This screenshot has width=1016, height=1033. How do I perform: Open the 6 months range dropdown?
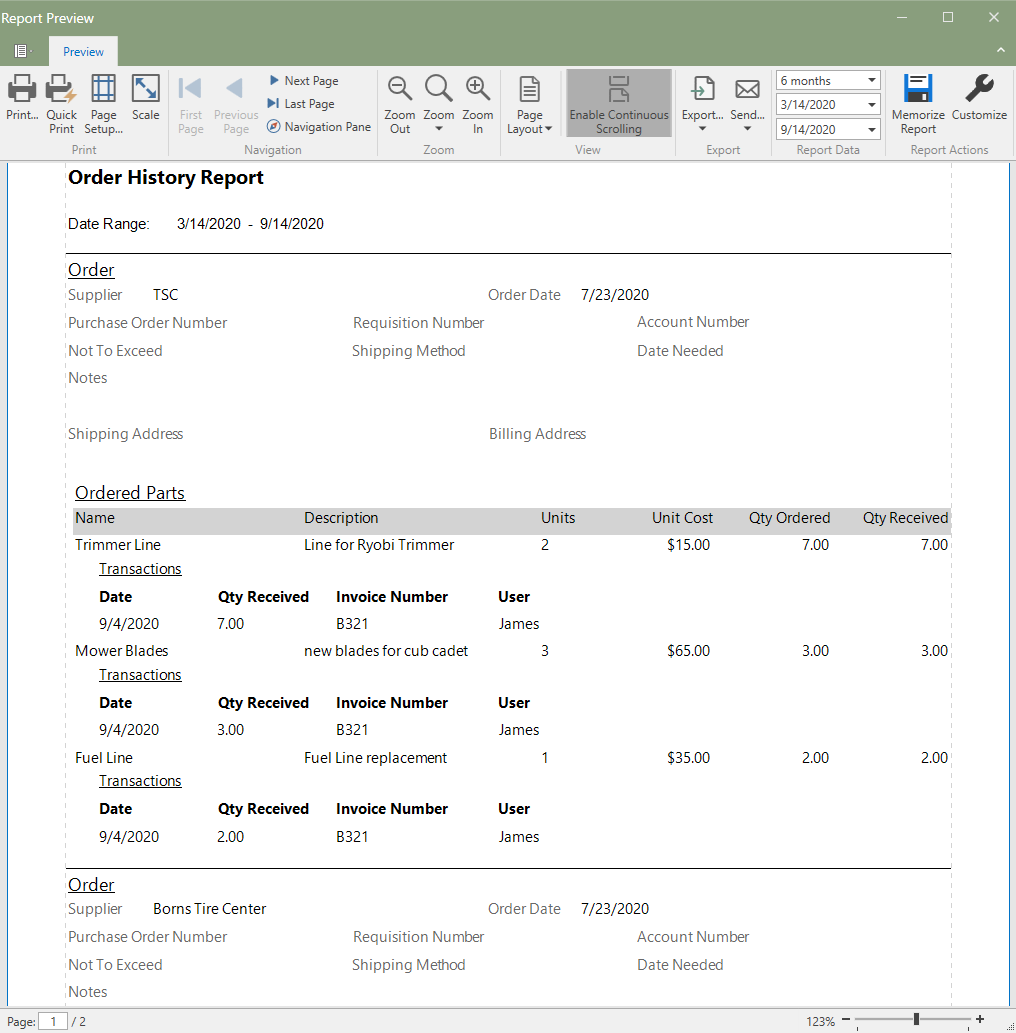point(872,80)
